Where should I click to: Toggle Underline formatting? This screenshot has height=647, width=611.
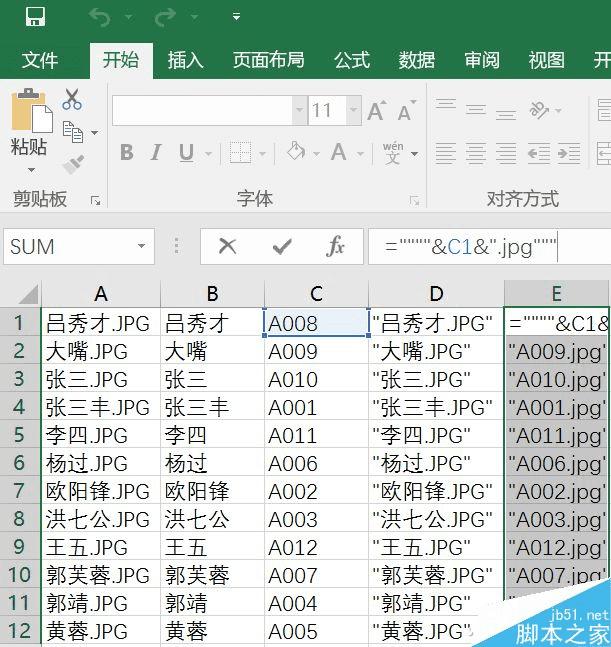tap(186, 153)
